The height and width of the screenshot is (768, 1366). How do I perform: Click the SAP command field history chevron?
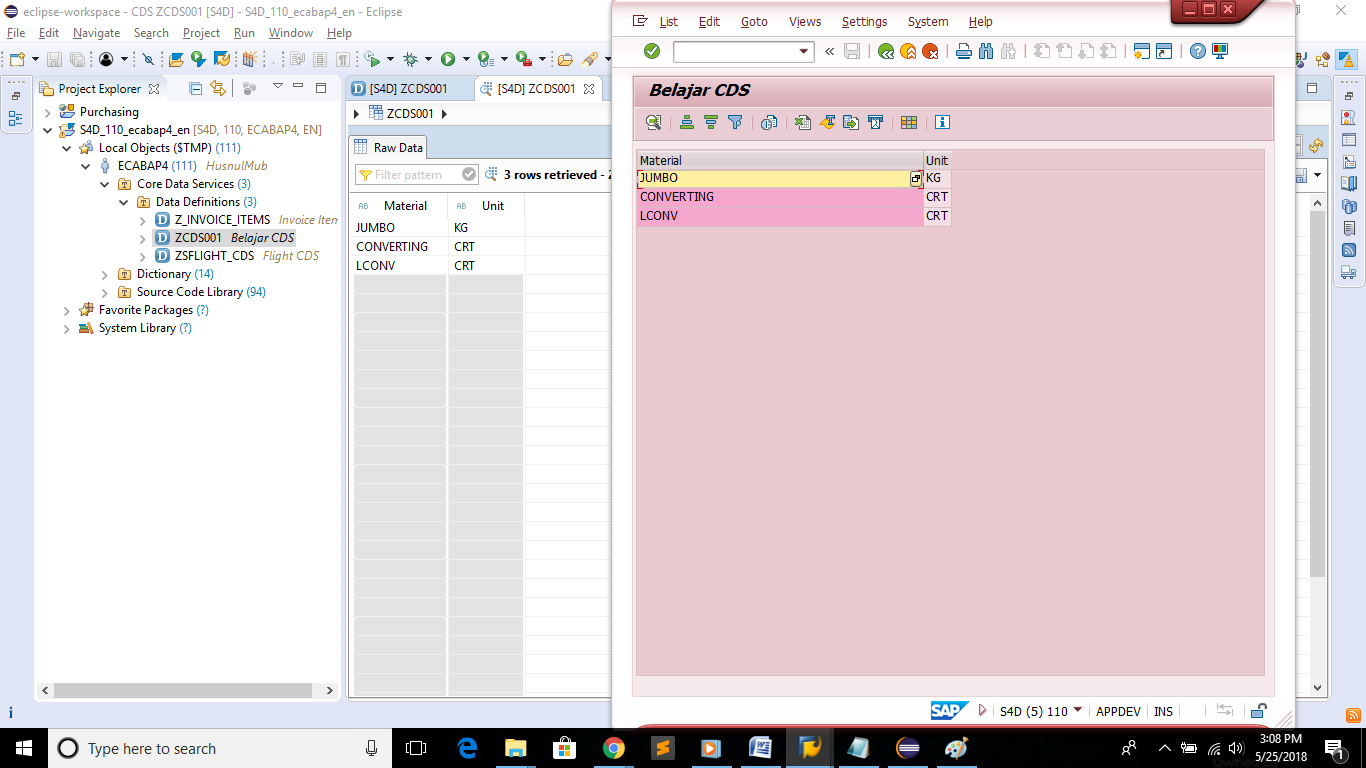coord(829,51)
